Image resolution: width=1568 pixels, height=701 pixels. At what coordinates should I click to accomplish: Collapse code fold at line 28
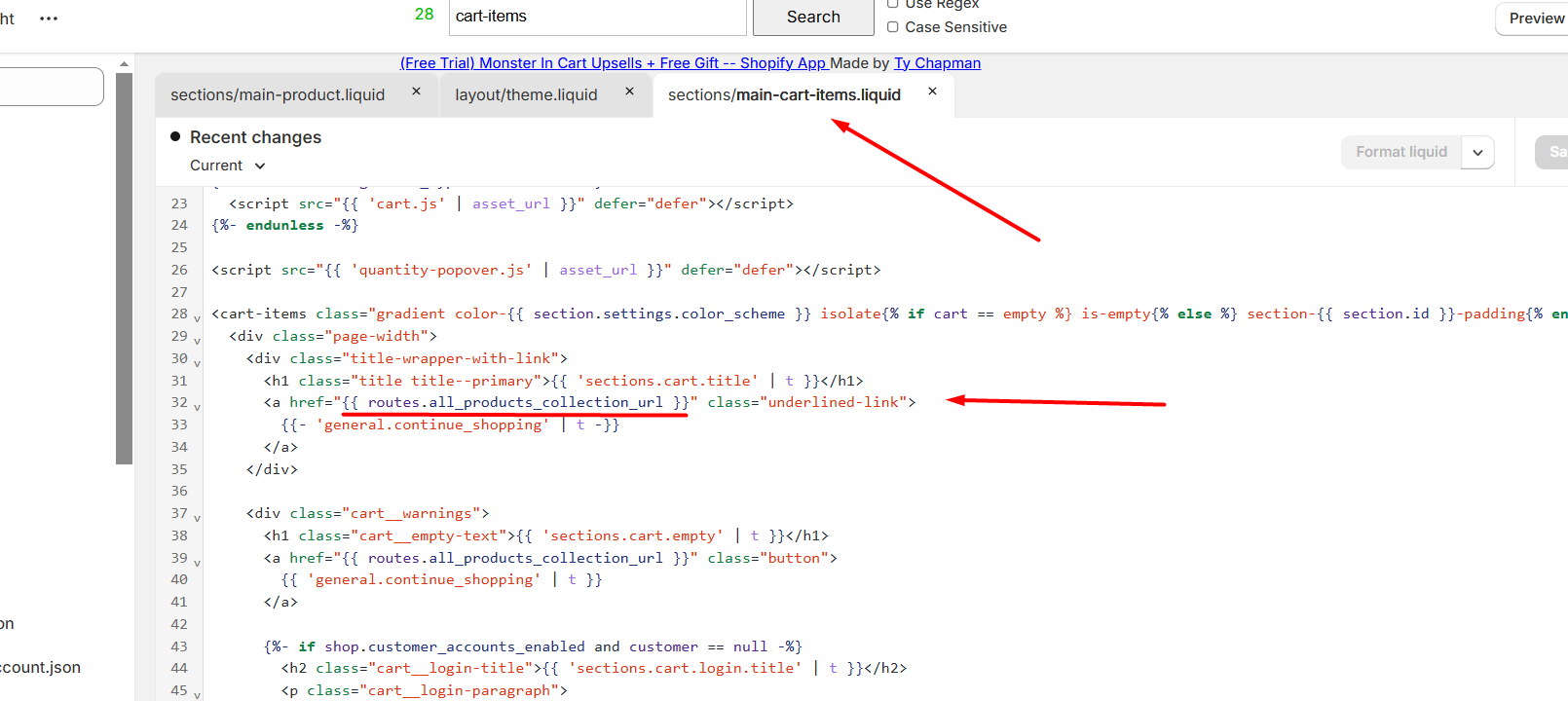(197, 318)
